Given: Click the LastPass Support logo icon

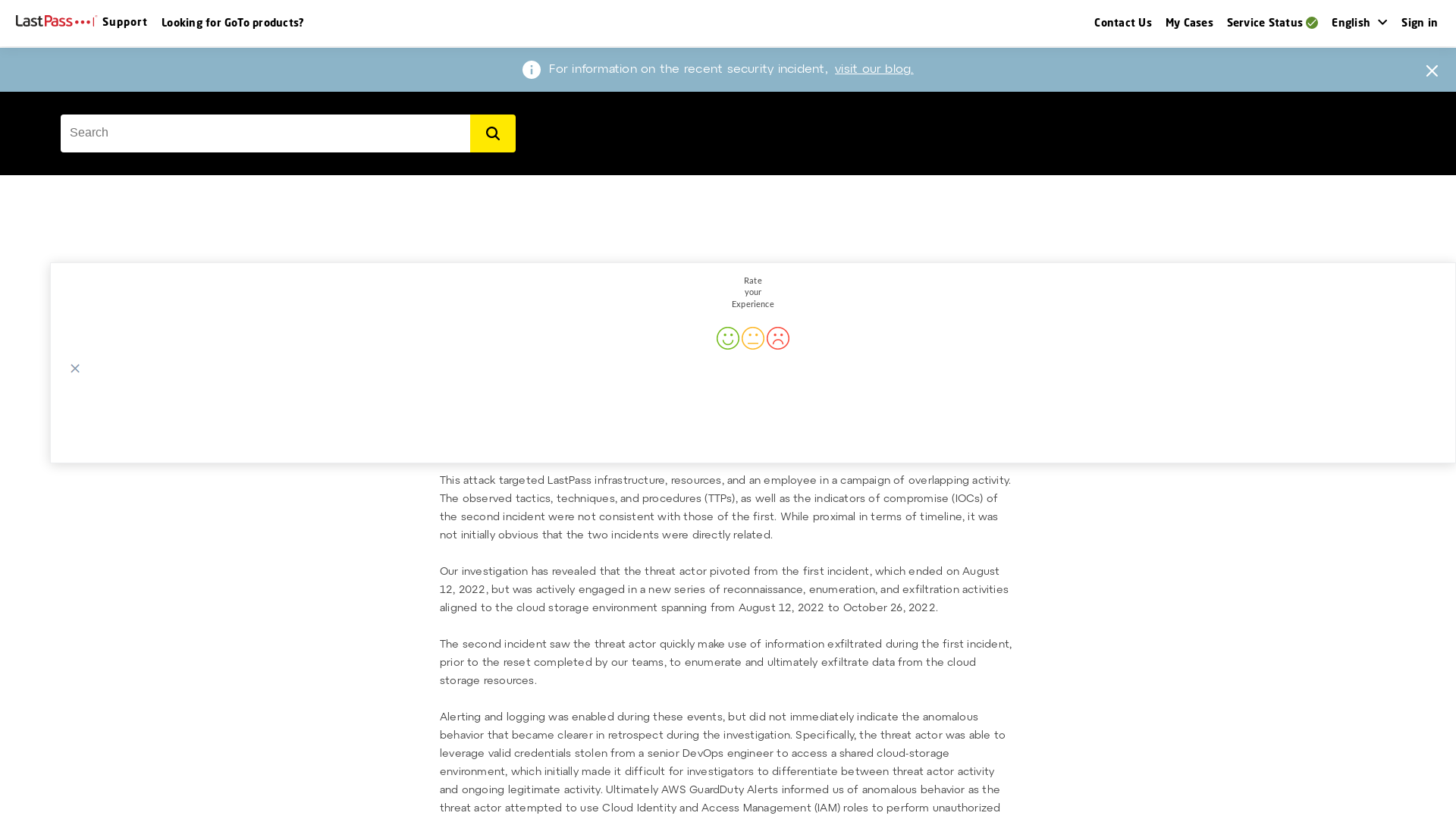Looking at the screenshot, I should (x=55, y=21).
